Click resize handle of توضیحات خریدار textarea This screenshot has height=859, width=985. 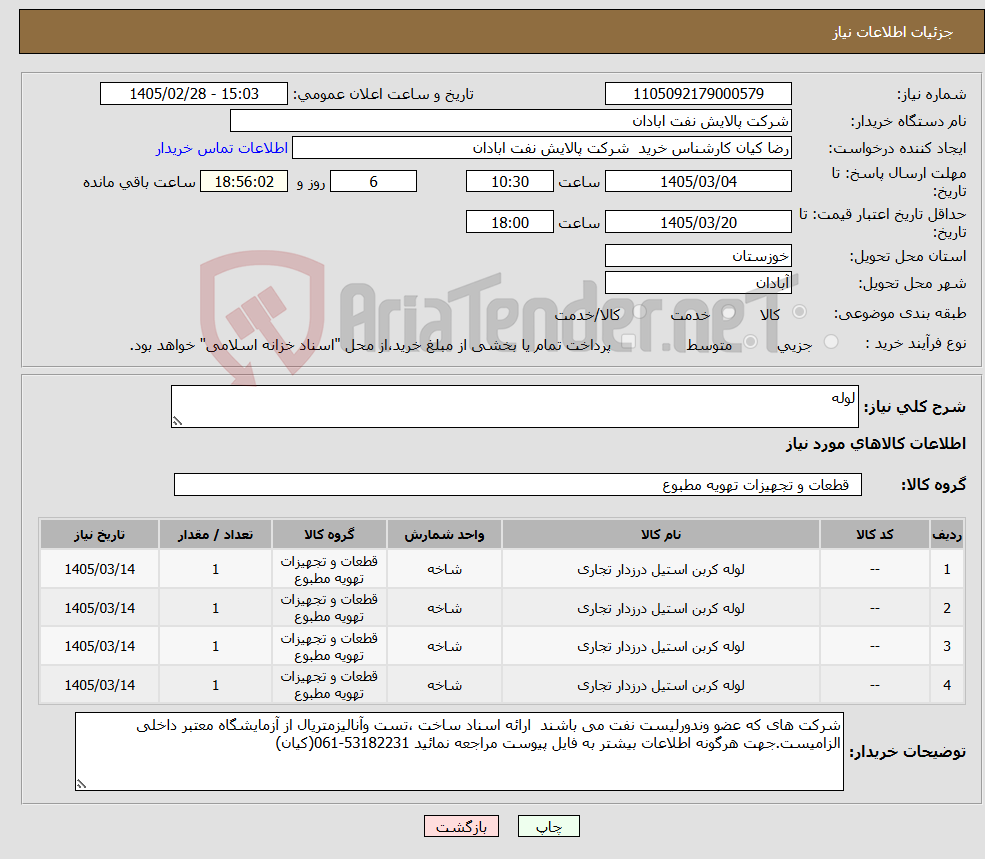[81, 784]
